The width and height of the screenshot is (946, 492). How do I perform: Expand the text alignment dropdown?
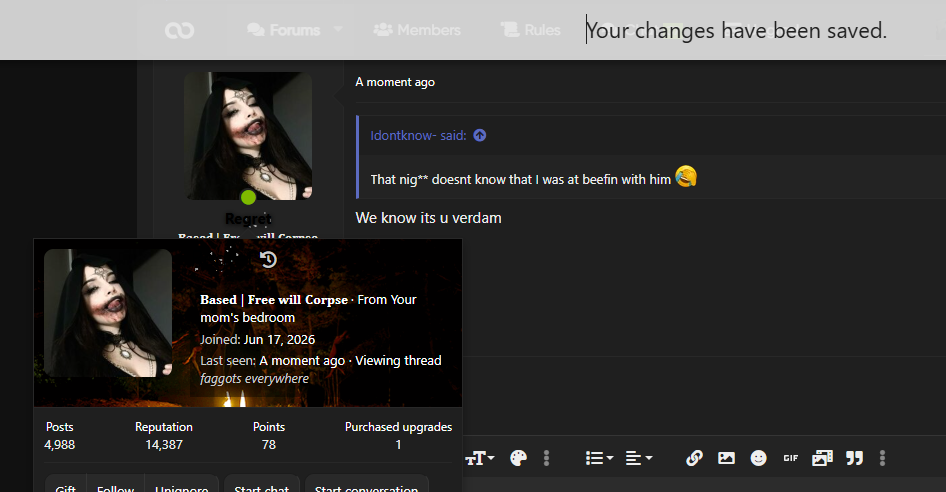[x=639, y=458]
